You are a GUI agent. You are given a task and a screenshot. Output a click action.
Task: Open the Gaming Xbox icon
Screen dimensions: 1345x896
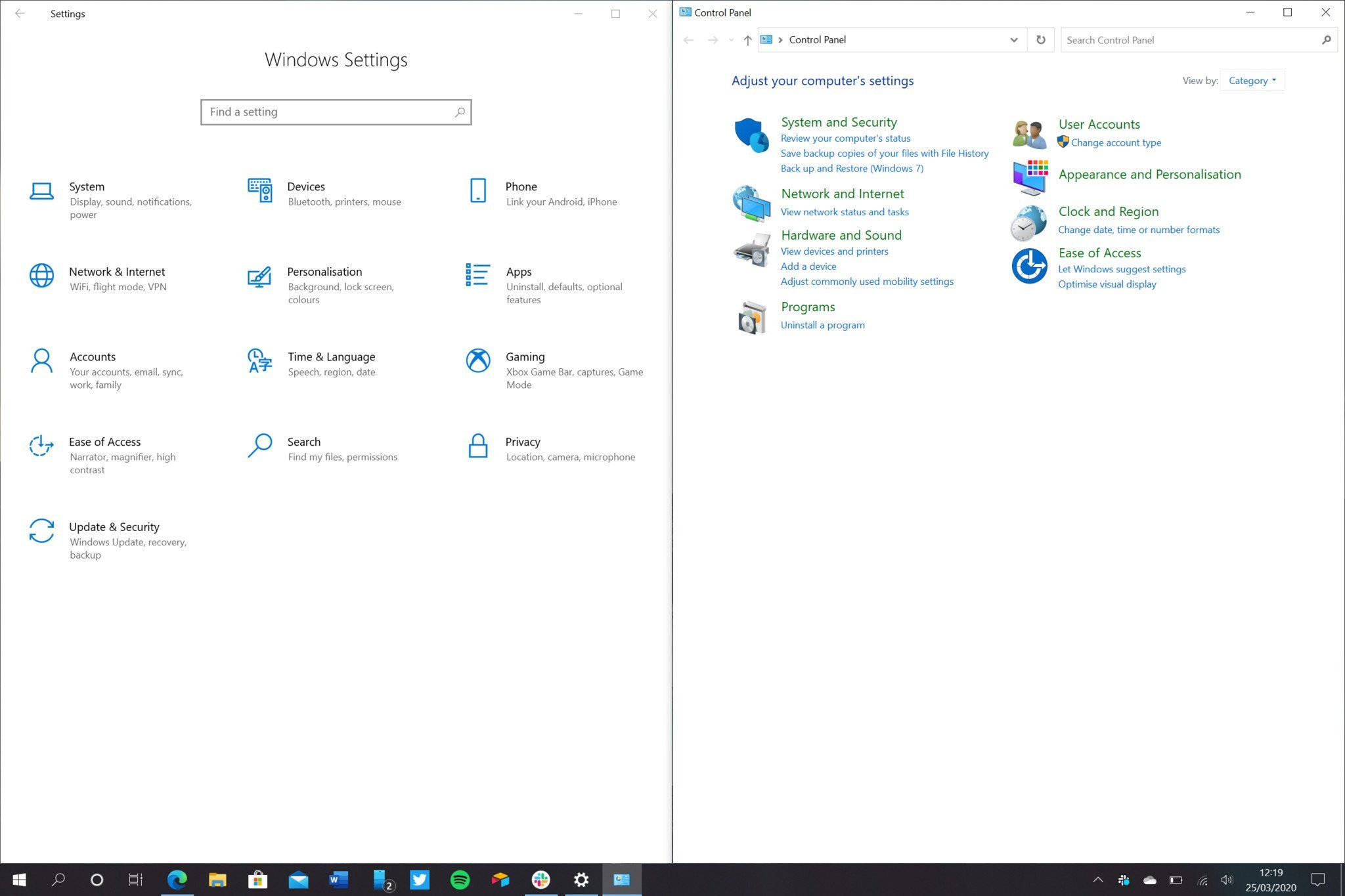pos(478,360)
